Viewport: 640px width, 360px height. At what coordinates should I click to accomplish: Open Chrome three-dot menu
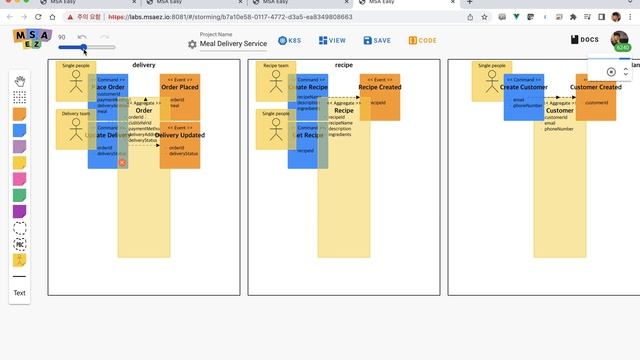coord(630,17)
